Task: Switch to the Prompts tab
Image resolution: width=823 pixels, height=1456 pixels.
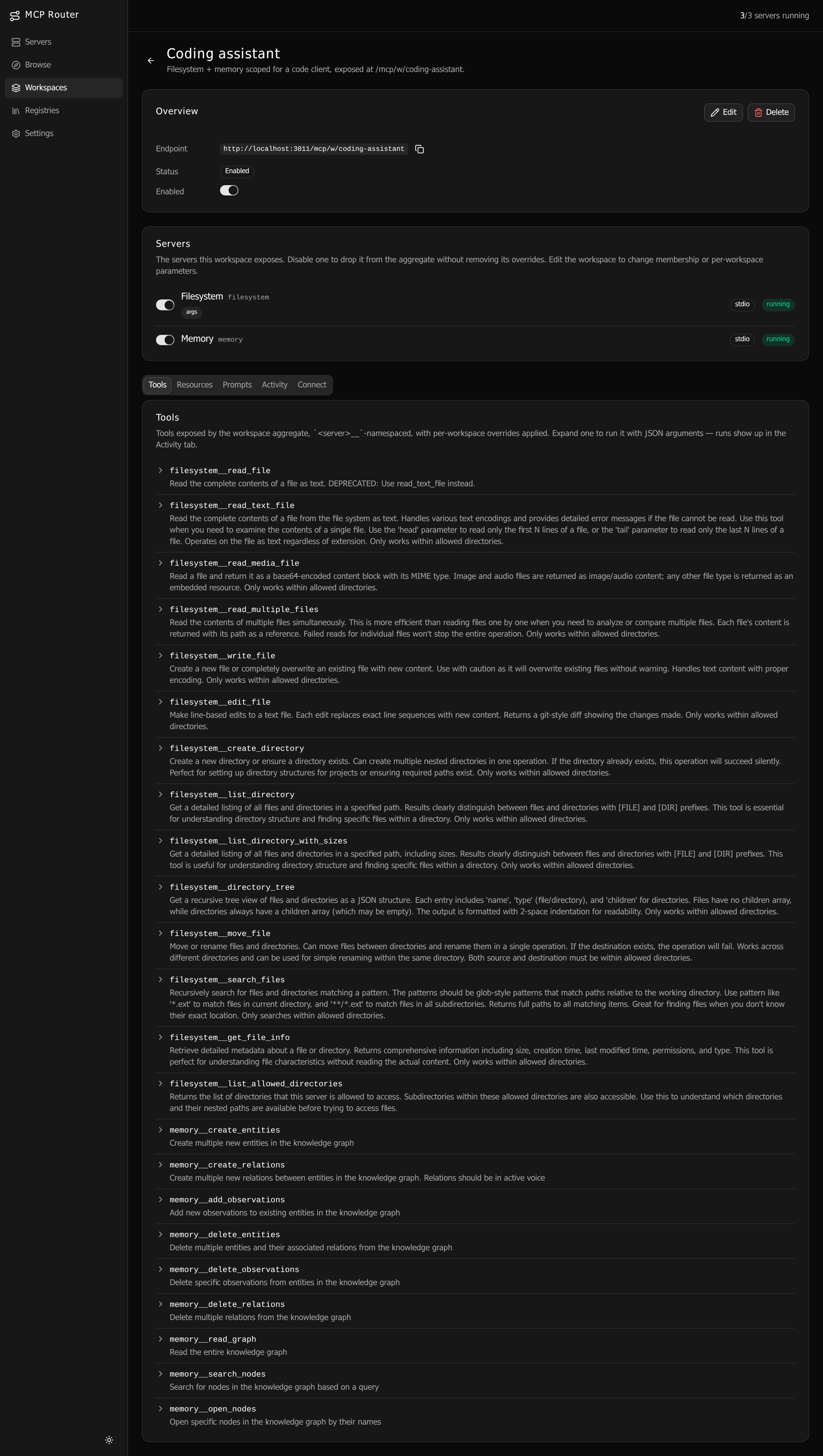Action: click(237, 385)
